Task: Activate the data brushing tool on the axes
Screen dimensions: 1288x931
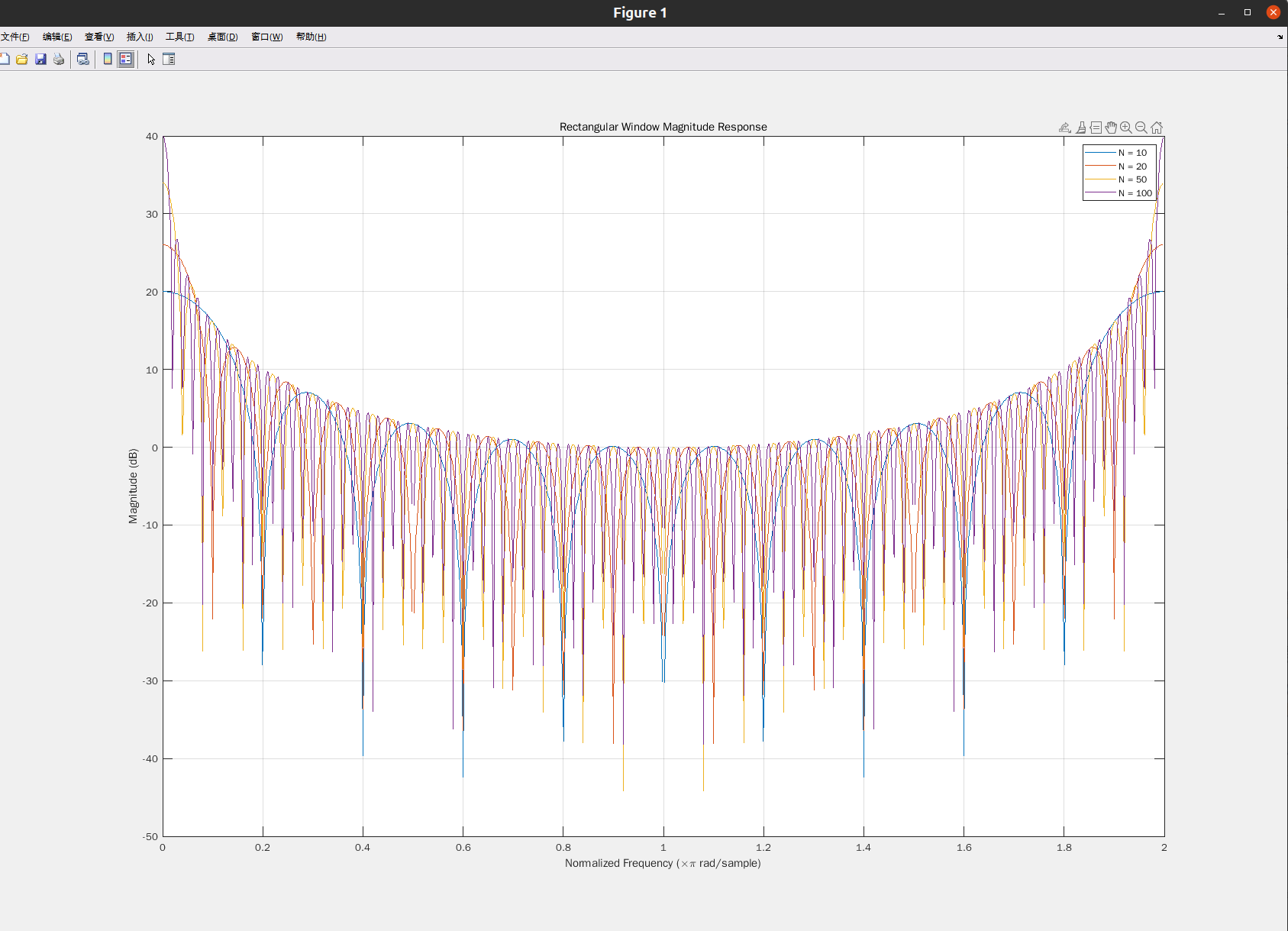Action: [1081, 128]
